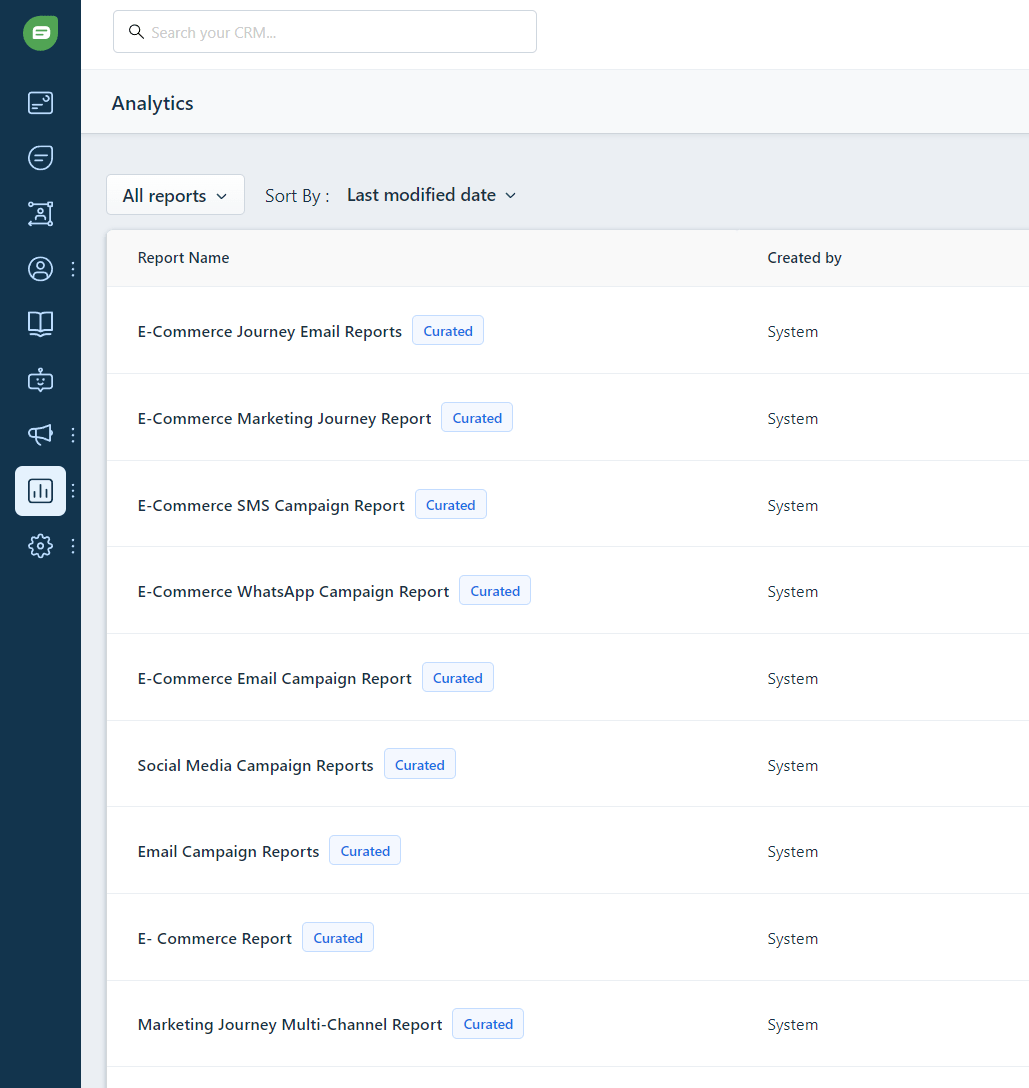Open the conversations chat icon
The width and height of the screenshot is (1029, 1088).
click(x=40, y=158)
